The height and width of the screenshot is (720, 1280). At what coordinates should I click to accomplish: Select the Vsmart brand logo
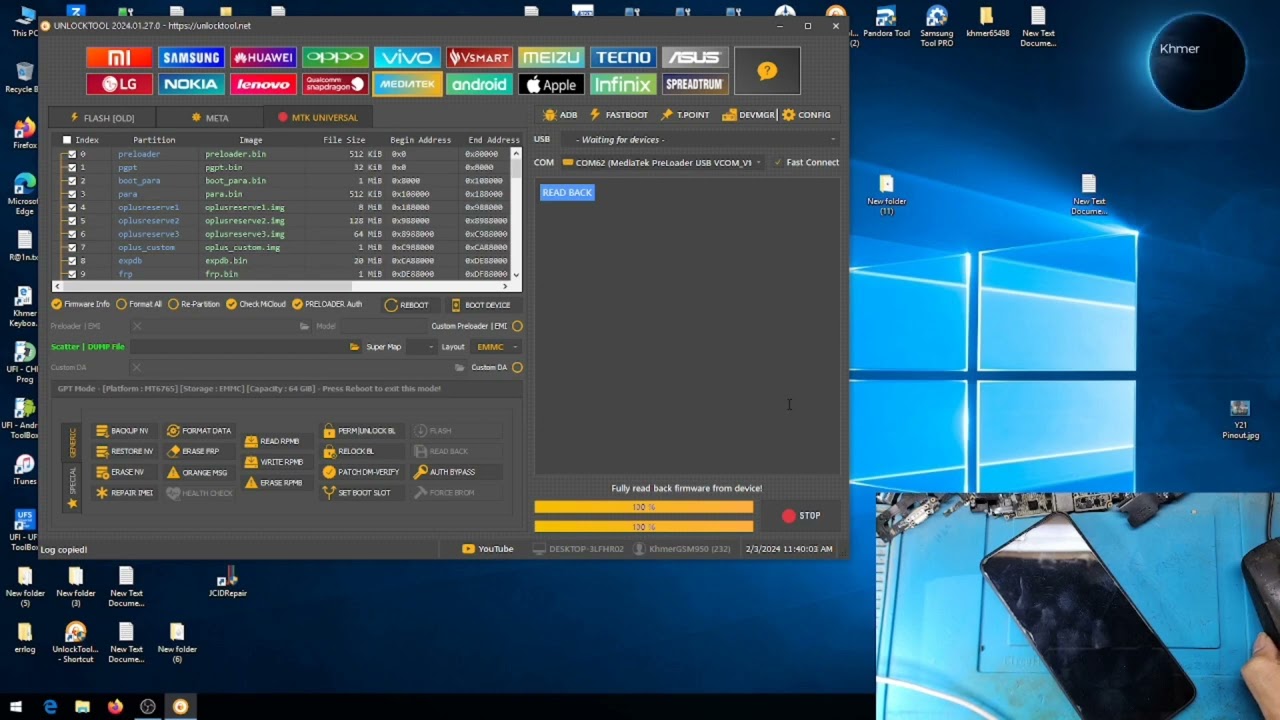pyautogui.click(x=479, y=57)
